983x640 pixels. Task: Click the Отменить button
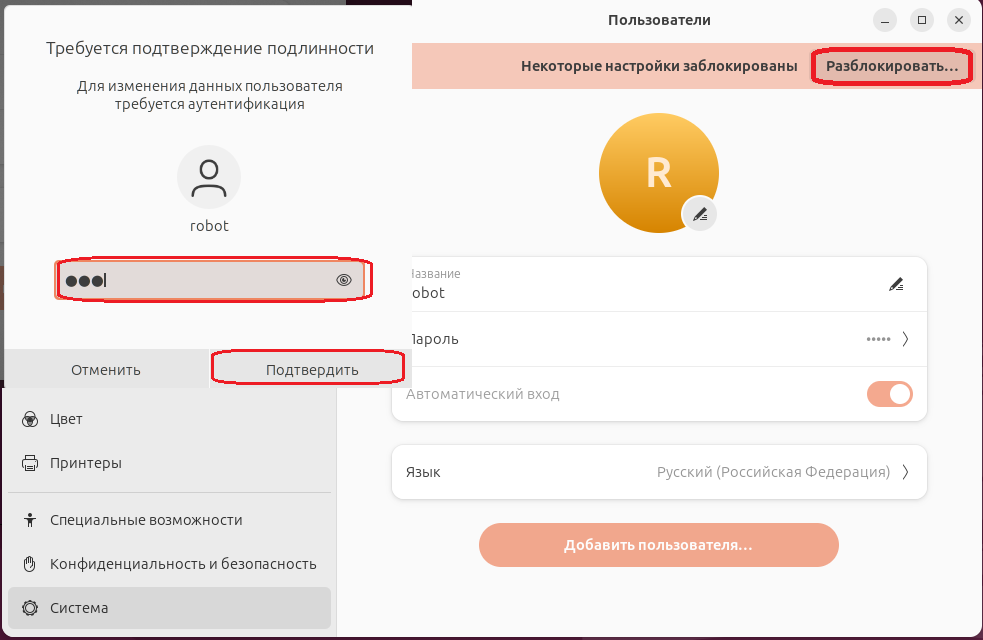click(x=106, y=370)
